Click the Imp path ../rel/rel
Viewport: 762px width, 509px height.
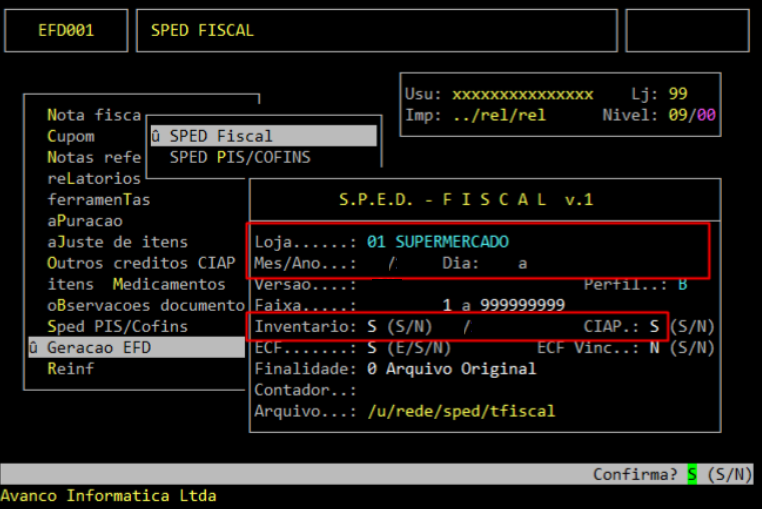pos(499,115)
